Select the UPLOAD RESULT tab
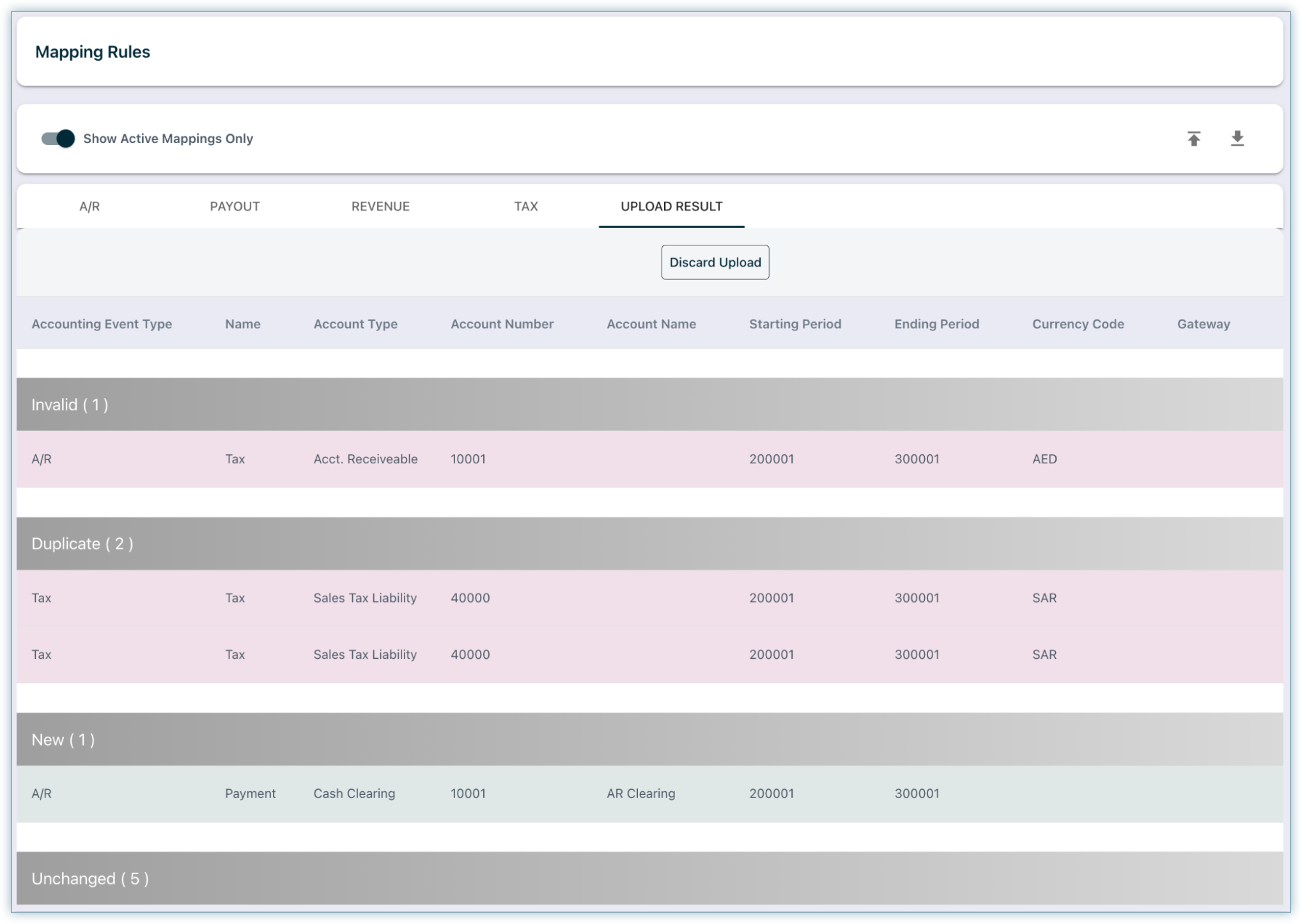 pos(671,206)
